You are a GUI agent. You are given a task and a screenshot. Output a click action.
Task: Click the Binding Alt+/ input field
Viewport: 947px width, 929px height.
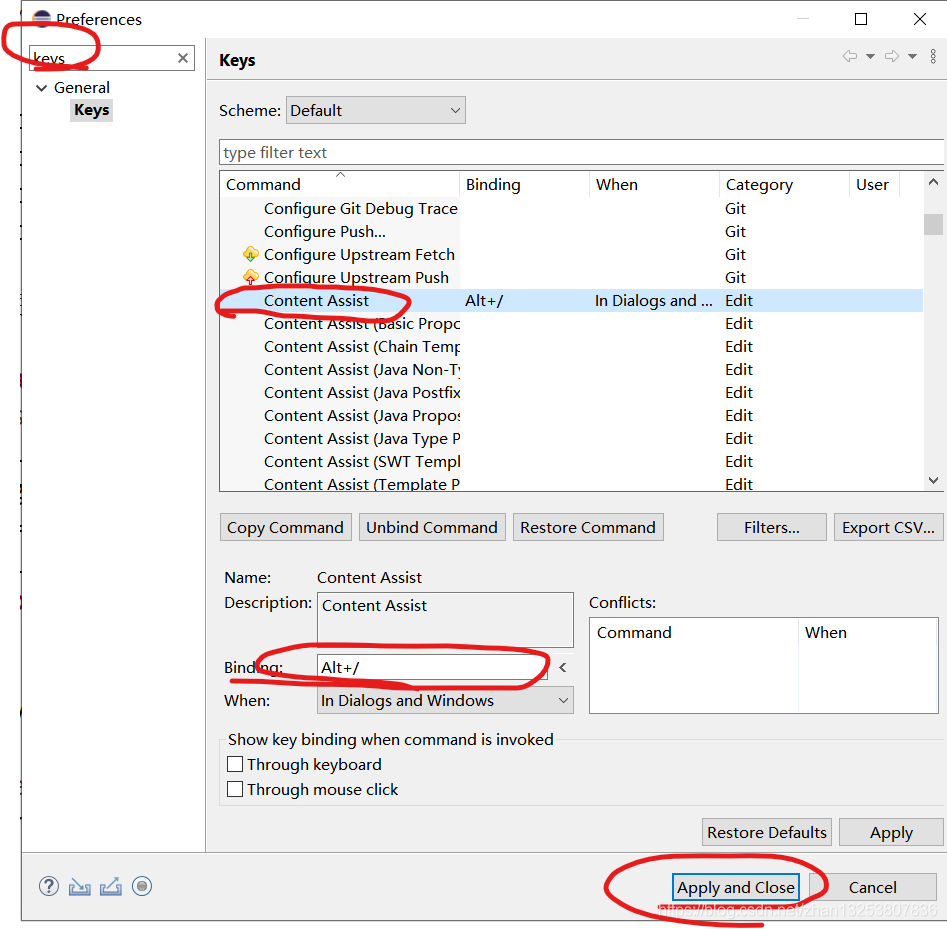tap(432, 667)
